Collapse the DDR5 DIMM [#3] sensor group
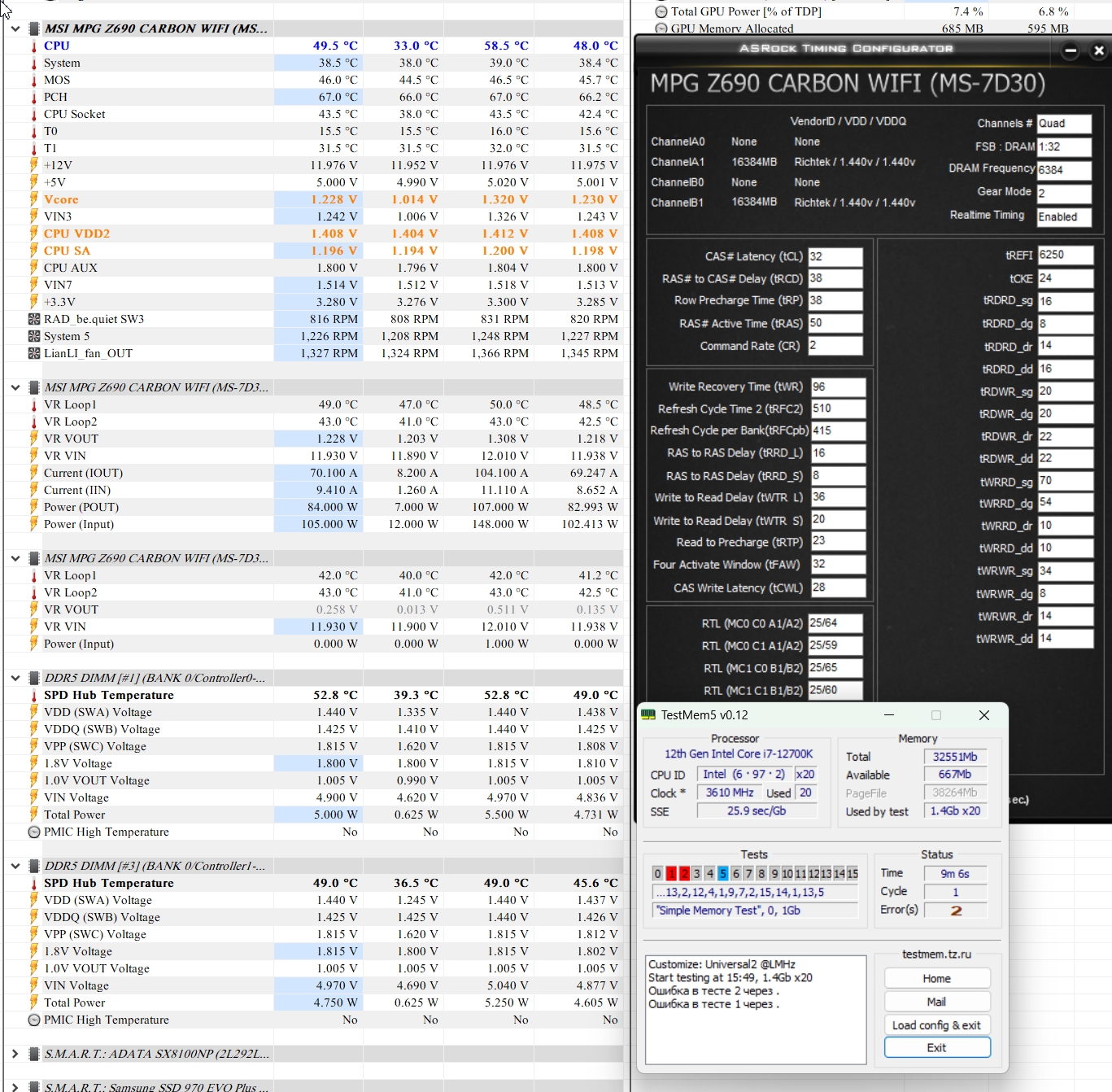This screenshot has width=1112, height=1092. click(15, 866)
